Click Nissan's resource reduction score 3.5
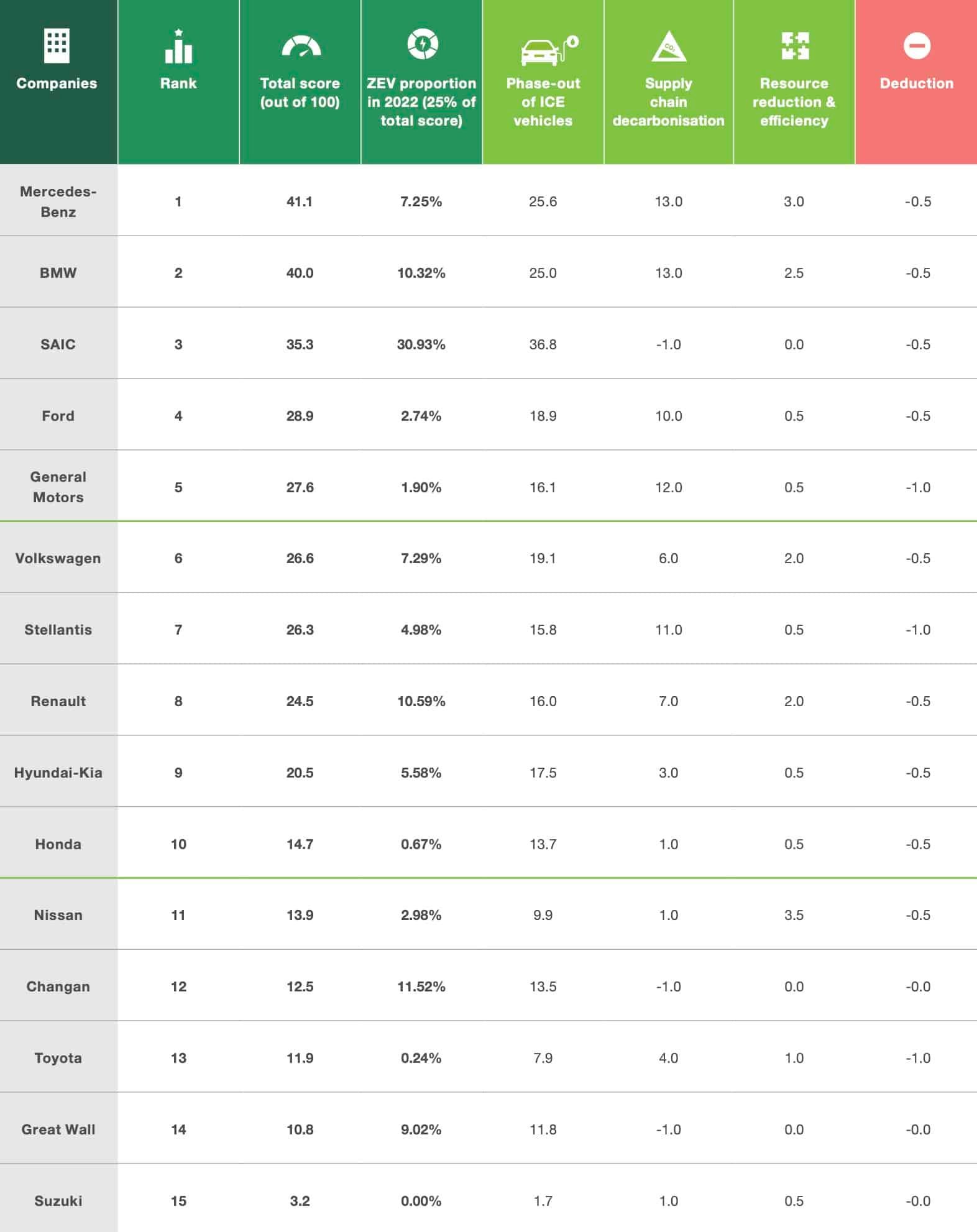Screen dimensions: 977x1232 pos(794,915)
